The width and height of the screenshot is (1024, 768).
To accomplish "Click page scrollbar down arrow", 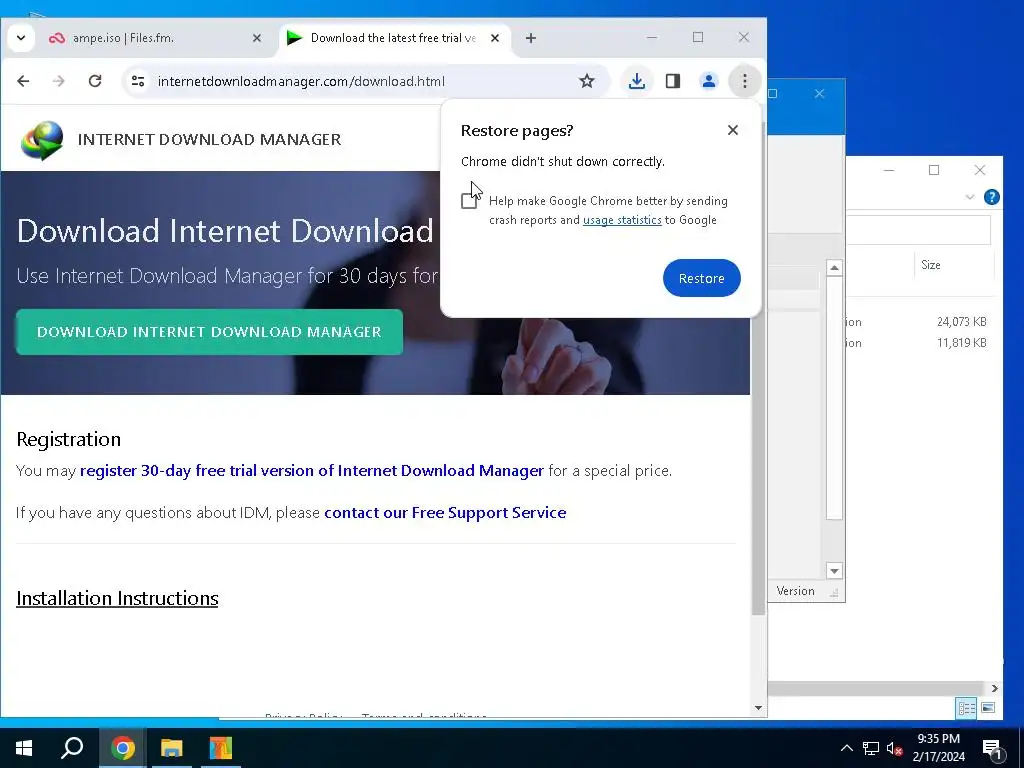I will tap(758, 708).
